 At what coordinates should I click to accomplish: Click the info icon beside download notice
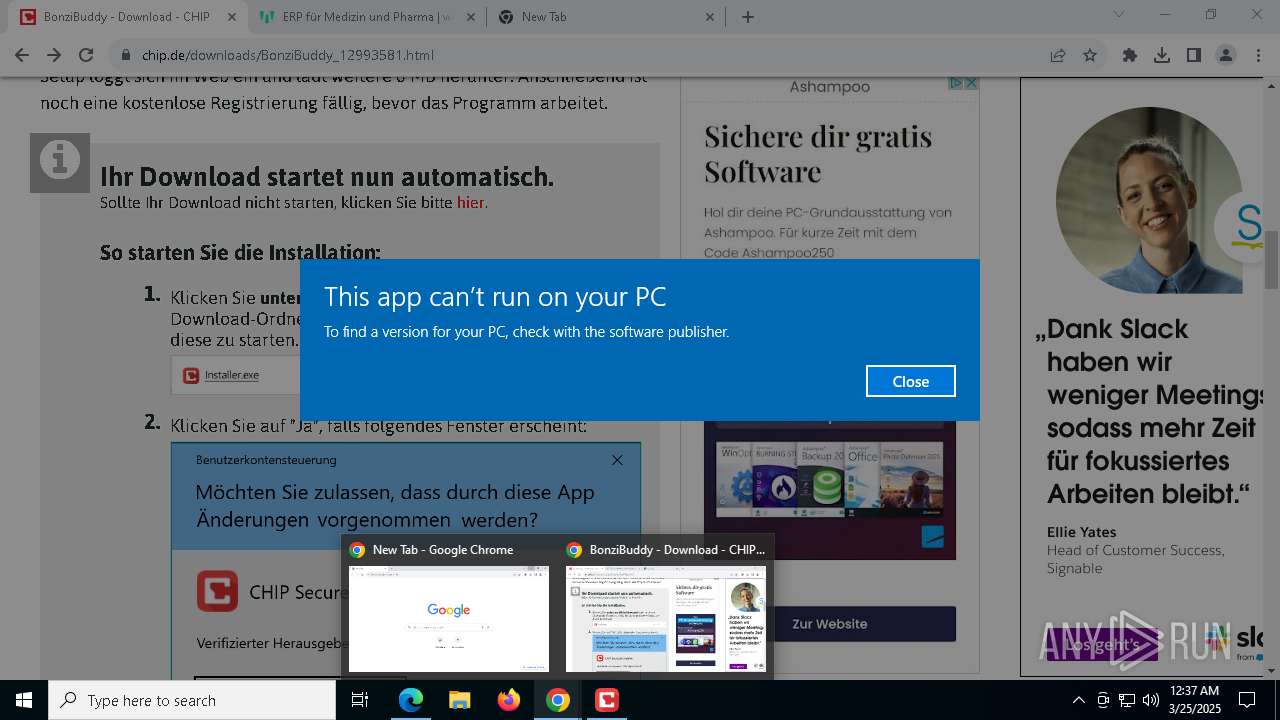60,163
